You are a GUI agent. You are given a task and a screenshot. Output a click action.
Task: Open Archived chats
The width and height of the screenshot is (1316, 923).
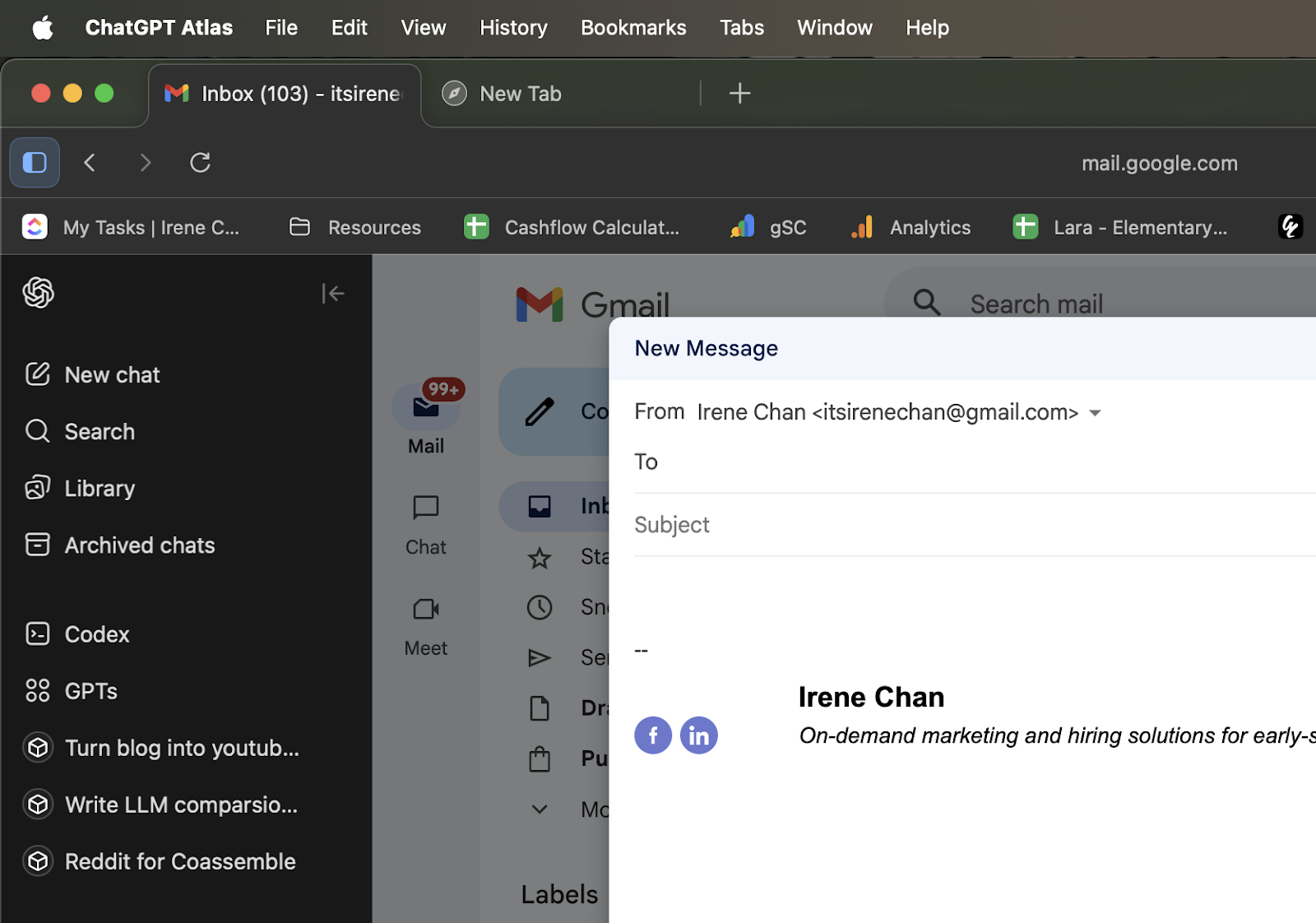(120, 545)
